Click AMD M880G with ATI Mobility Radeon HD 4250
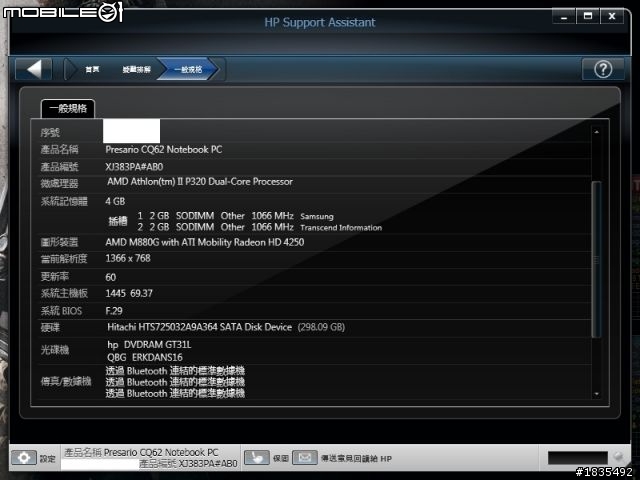 tap(204, 242)
